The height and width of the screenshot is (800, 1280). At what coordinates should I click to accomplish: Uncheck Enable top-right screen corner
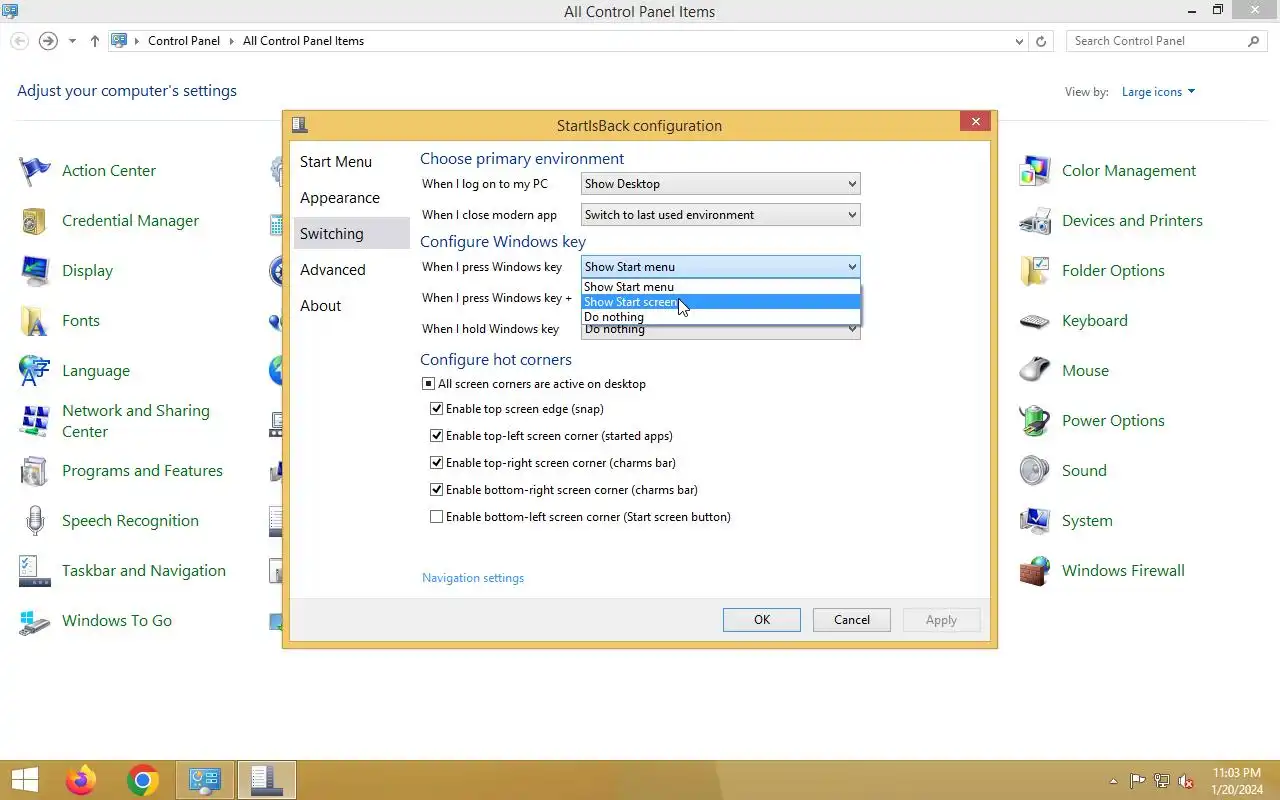click(436, 463)
